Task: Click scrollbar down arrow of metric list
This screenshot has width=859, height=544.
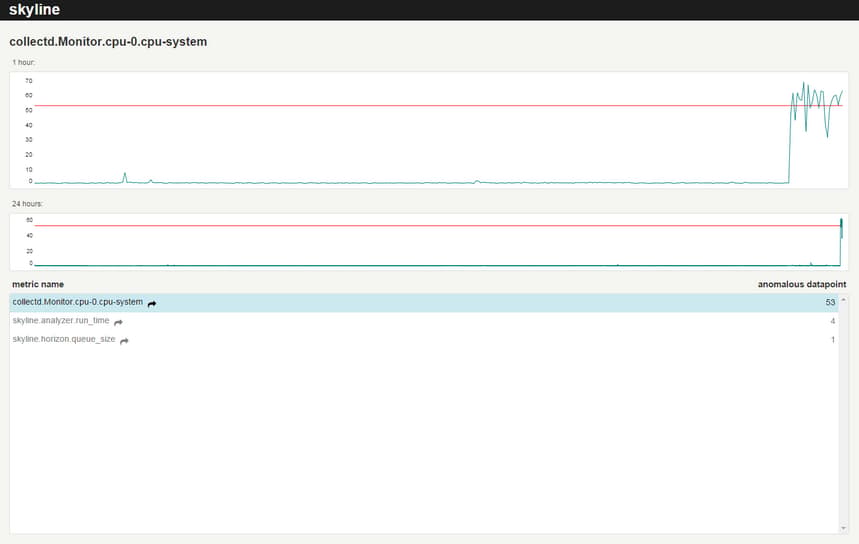Action: pos(843,528)
